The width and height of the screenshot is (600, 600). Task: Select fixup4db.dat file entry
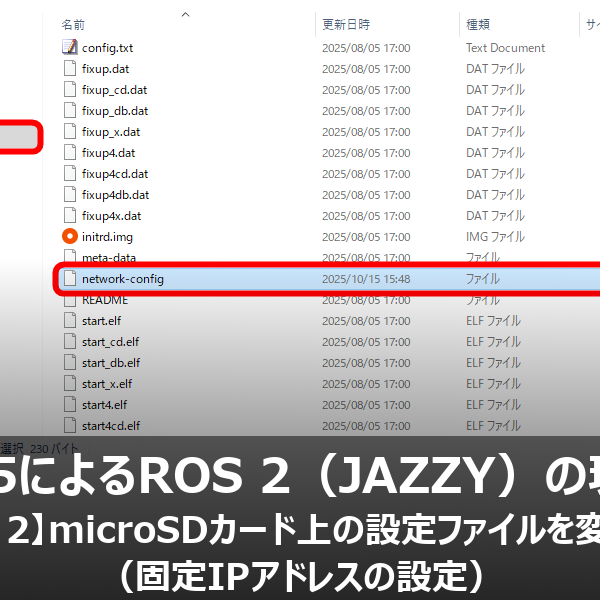[115, 195]
